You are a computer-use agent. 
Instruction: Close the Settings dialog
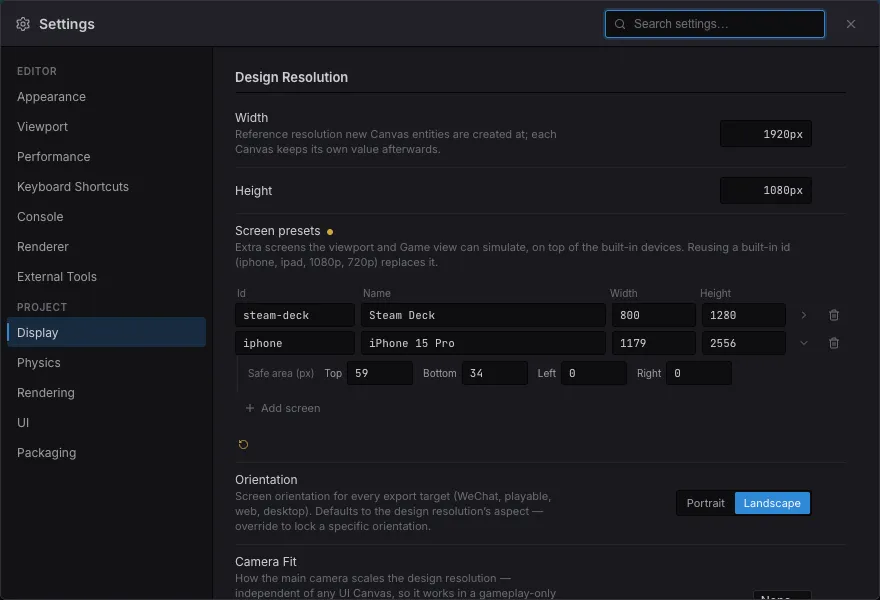[x=851, y=24]
